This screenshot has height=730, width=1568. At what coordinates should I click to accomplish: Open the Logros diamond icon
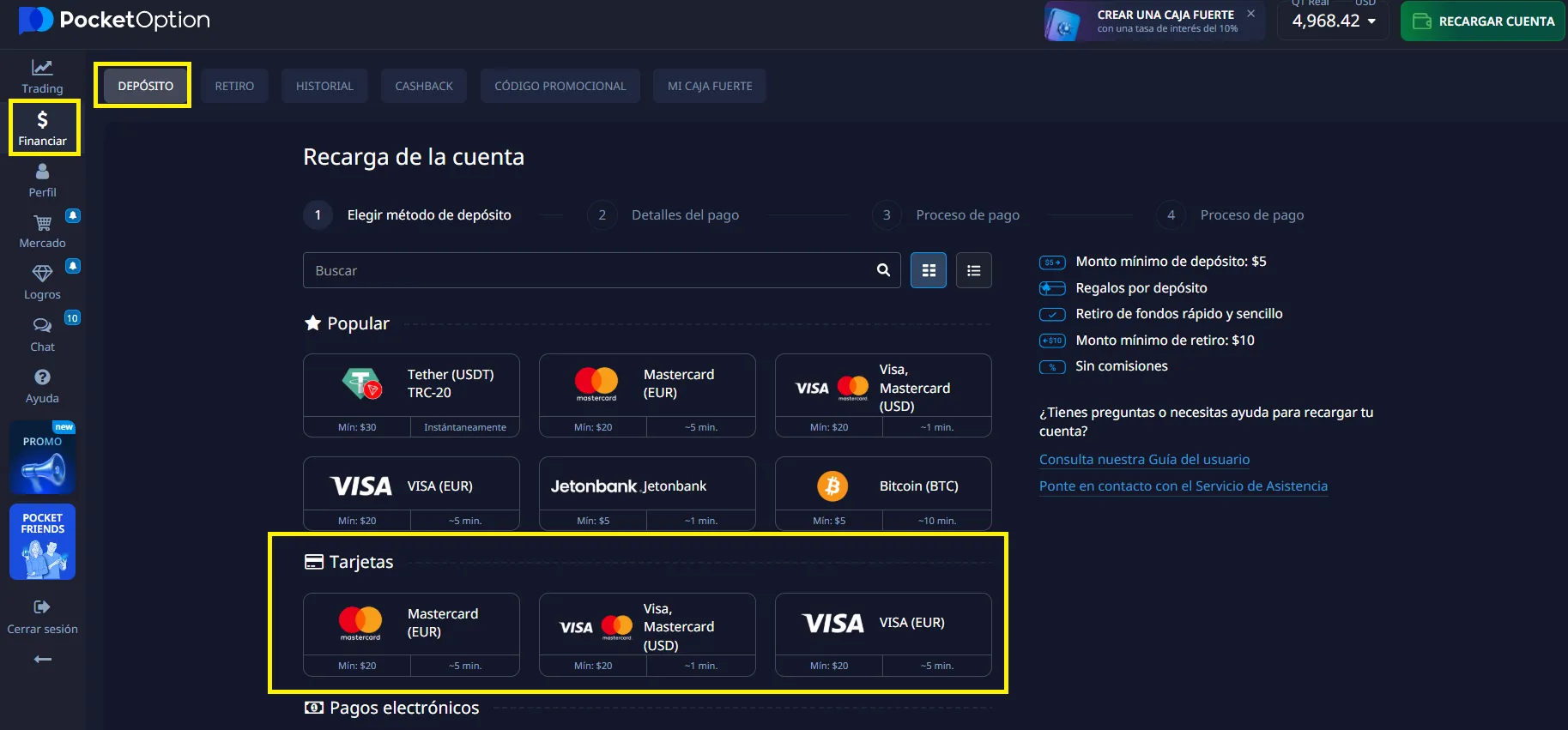click(x=42, y=274)
